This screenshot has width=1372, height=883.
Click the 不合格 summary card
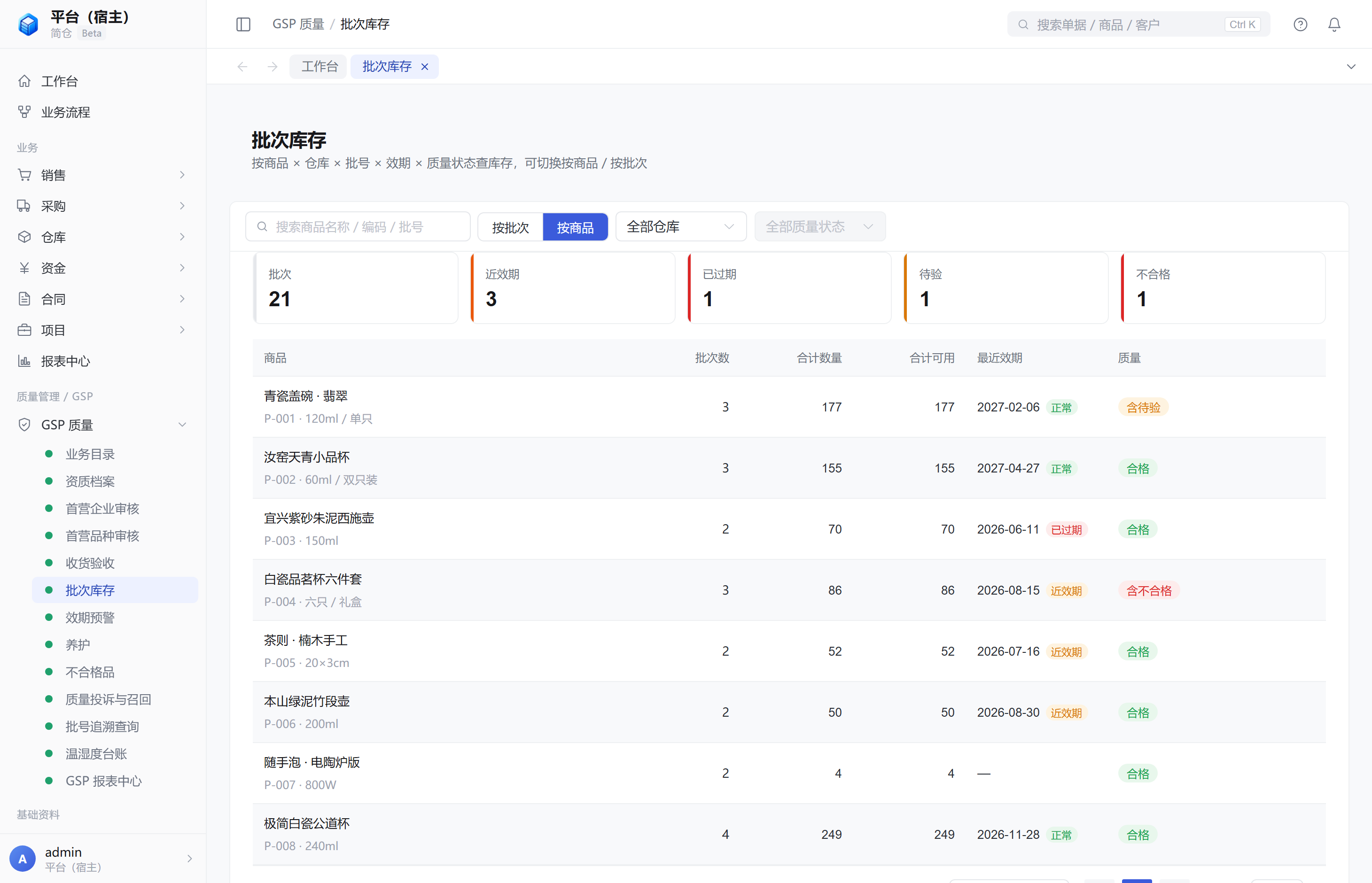[1224, 288]
